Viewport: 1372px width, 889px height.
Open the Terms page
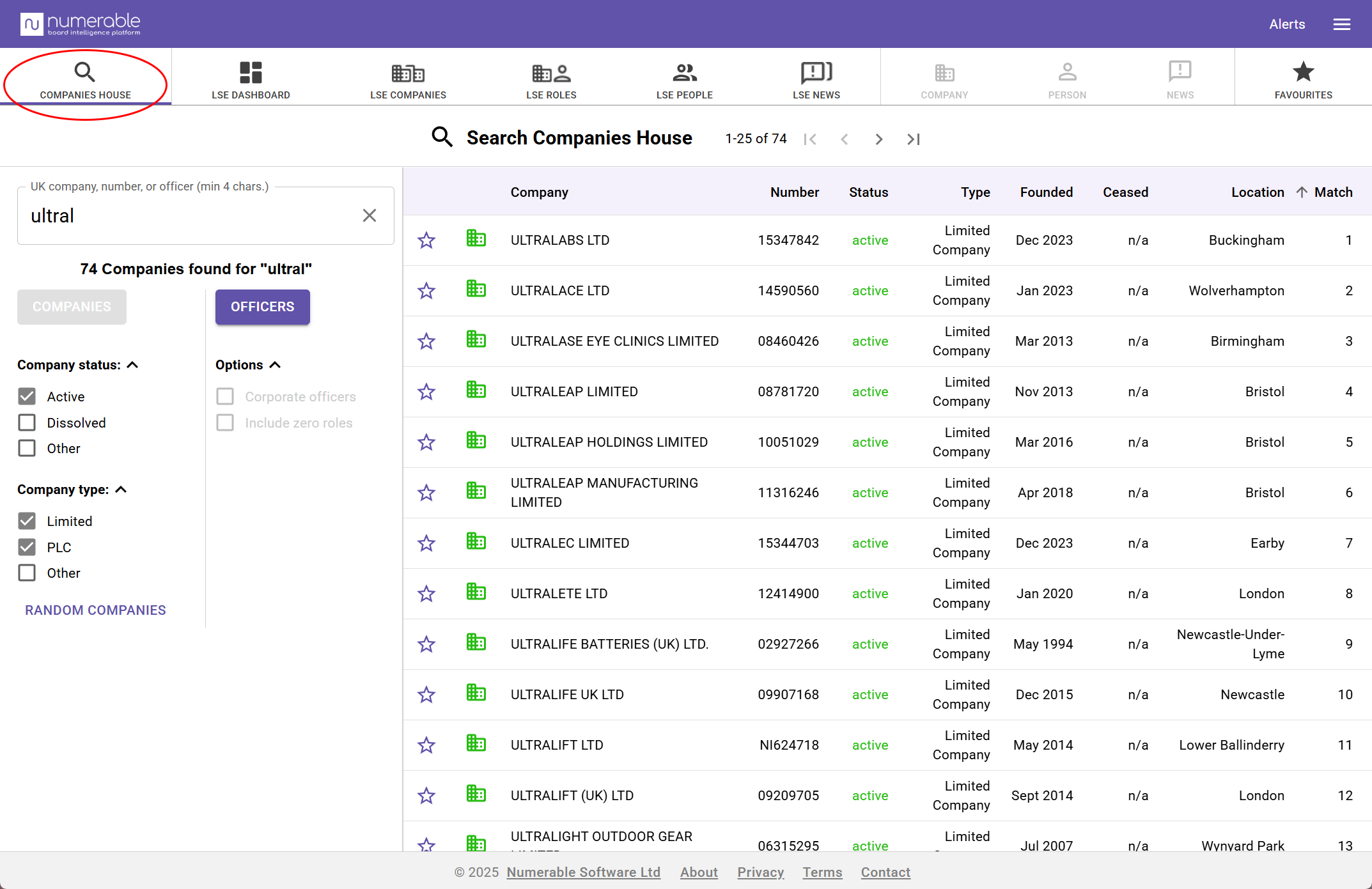(822, 872)
